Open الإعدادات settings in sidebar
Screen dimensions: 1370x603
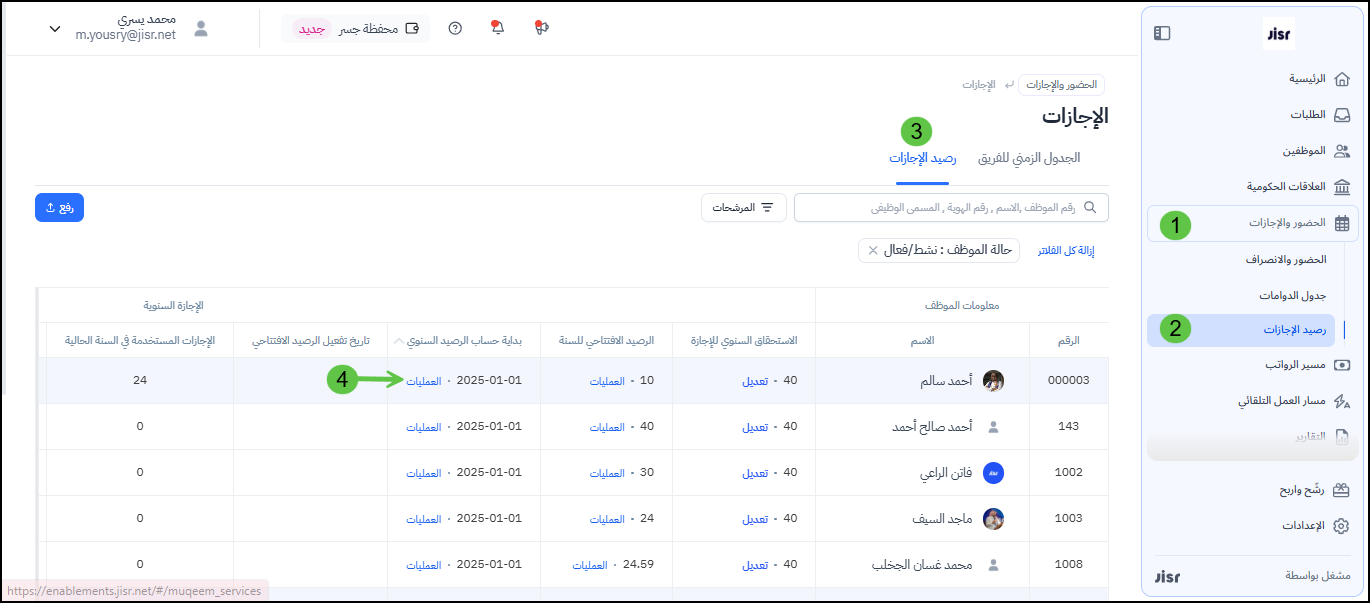pyautogui.click(x=1307, y=526)
